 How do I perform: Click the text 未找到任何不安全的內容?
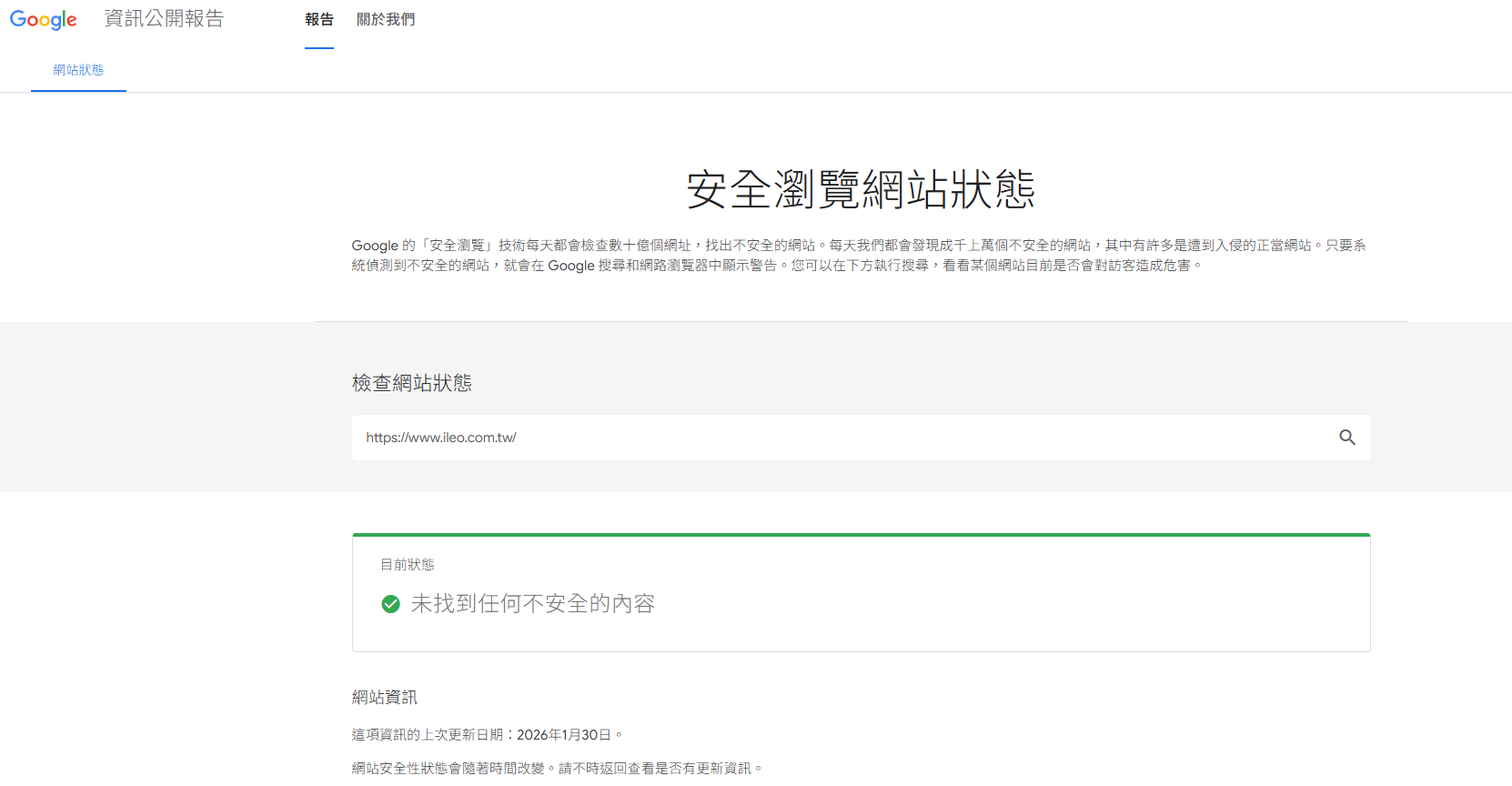(x=533, y=604)
